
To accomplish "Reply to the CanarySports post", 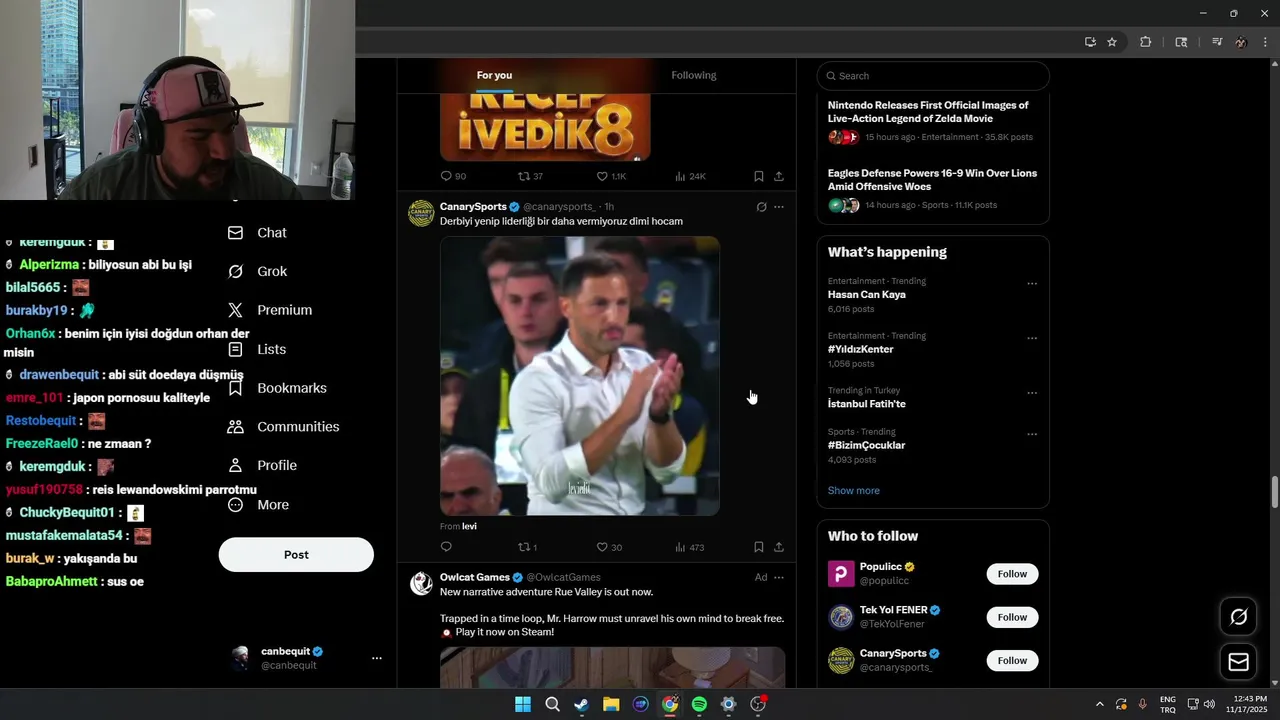I will point(446,547).
